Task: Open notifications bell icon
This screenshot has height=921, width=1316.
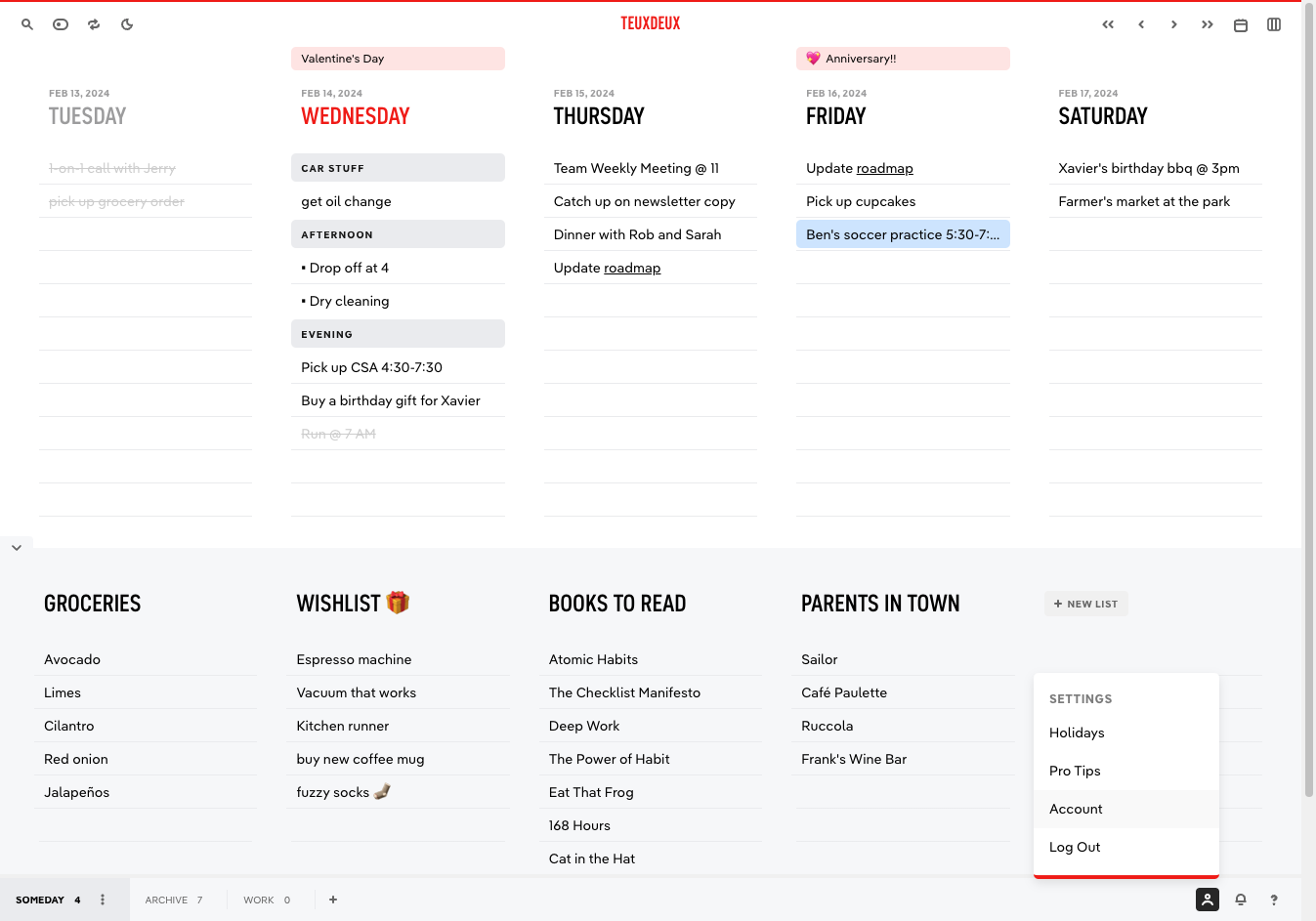Action: tap(1241, 900)
